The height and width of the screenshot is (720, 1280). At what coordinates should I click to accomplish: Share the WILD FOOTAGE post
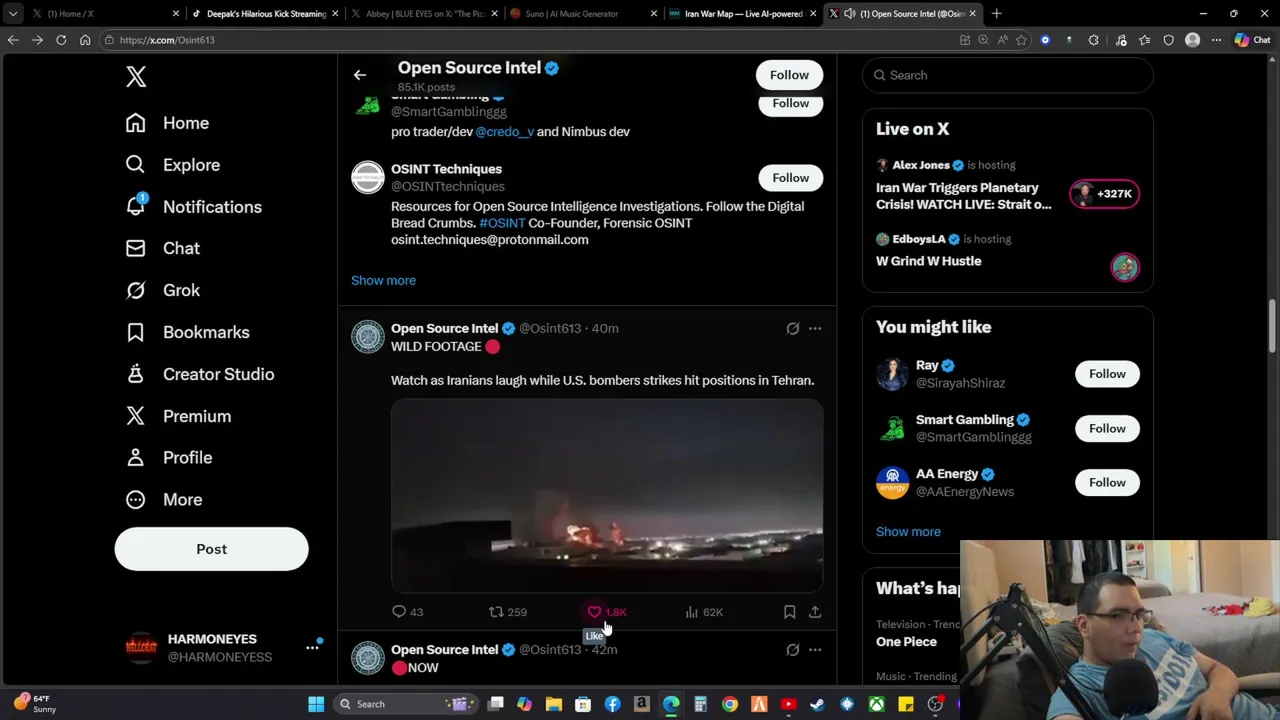815,612
